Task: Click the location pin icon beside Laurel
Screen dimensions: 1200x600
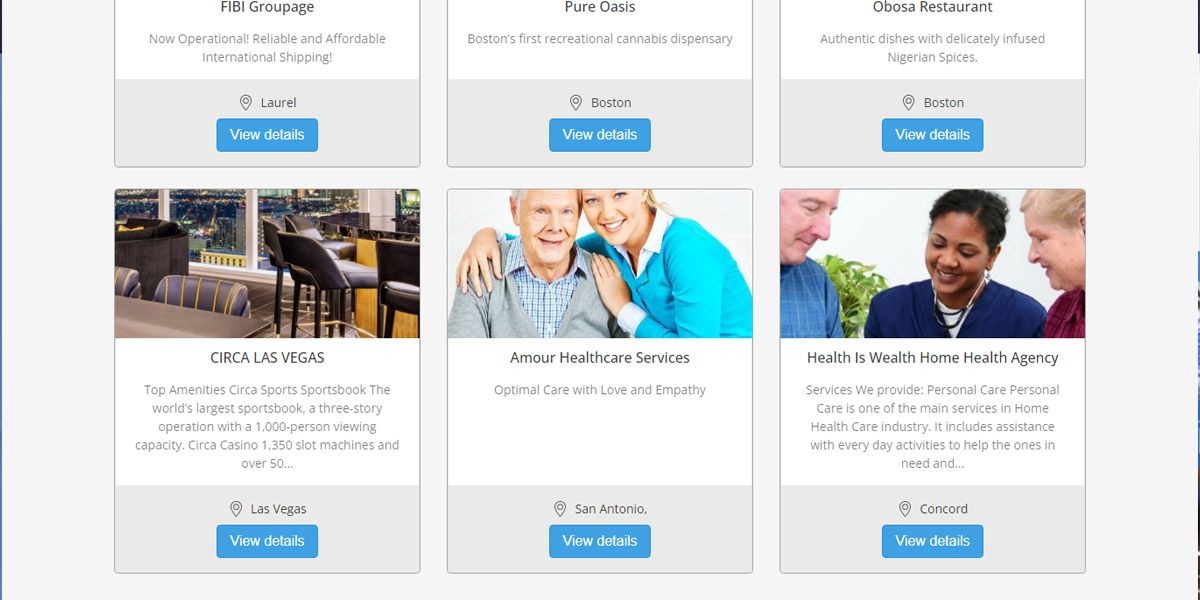Action: tap(245, 103)
